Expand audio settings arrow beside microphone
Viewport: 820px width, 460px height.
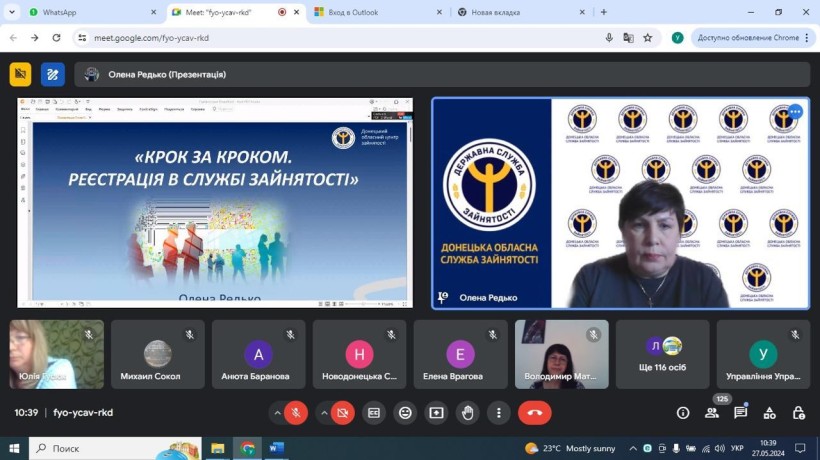[277, 413]
